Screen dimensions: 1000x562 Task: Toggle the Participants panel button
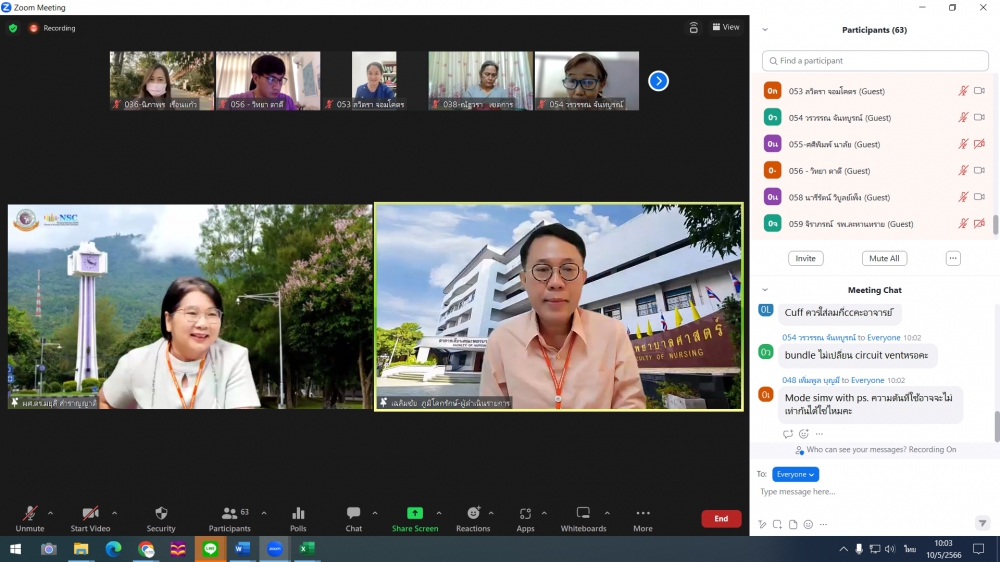[x=230, y=517]
